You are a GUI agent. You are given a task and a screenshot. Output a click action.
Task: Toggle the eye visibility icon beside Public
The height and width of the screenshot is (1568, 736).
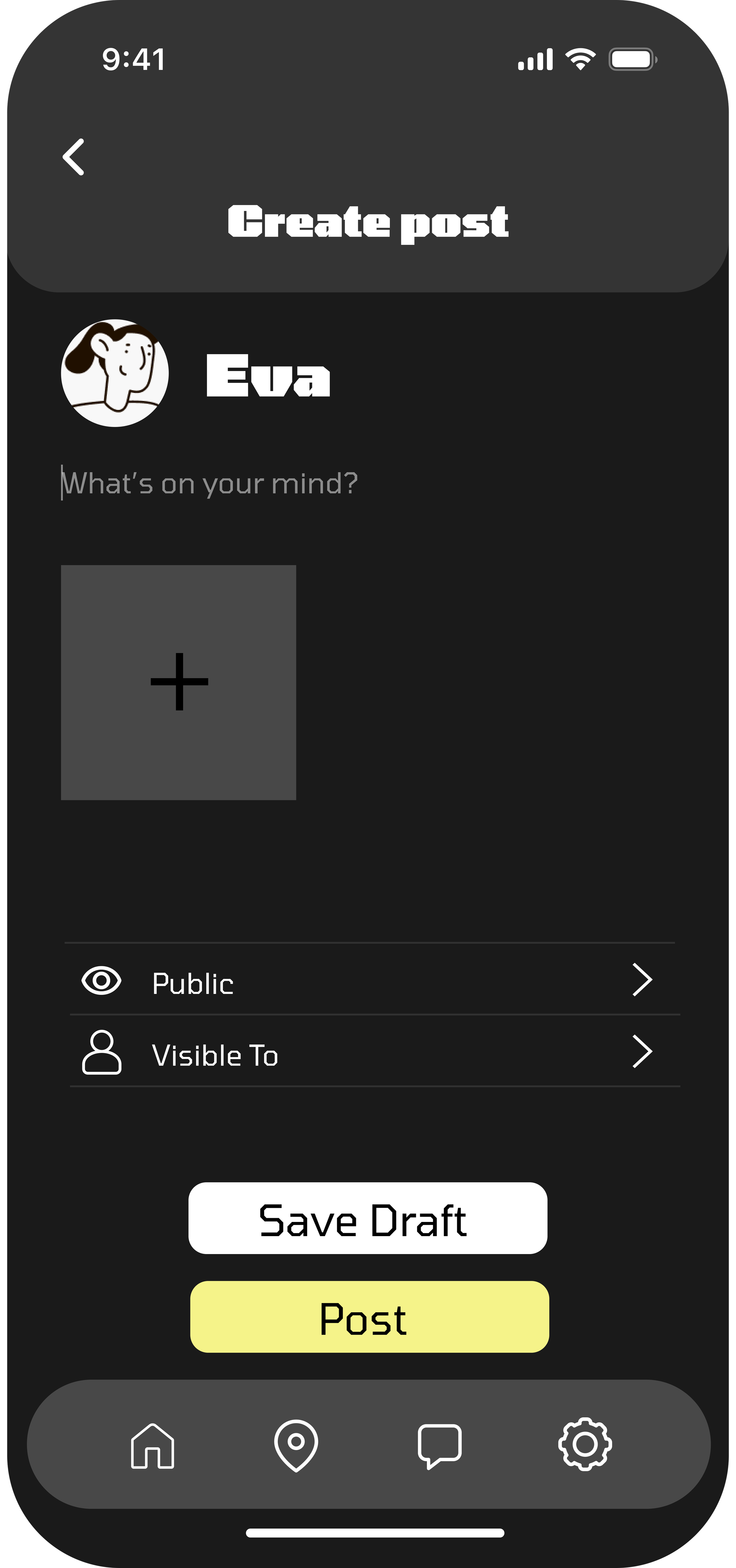[102, 981]
